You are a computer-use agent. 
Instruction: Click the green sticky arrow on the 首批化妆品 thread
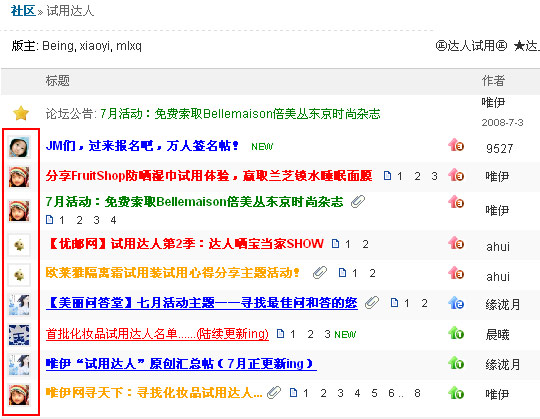click(456, 333)
